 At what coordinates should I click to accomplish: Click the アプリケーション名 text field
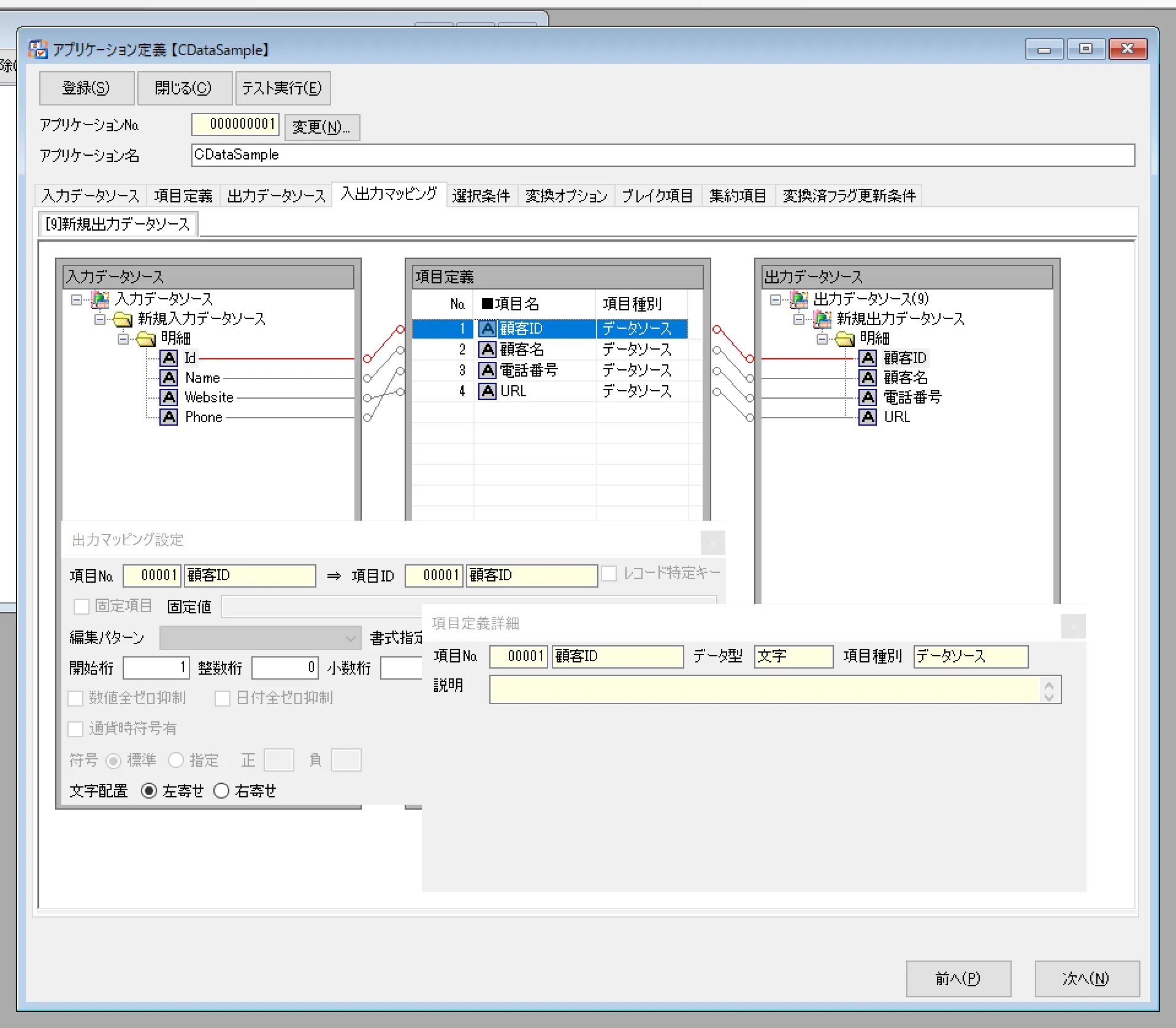pyautogui.click(x=662, y=155)
